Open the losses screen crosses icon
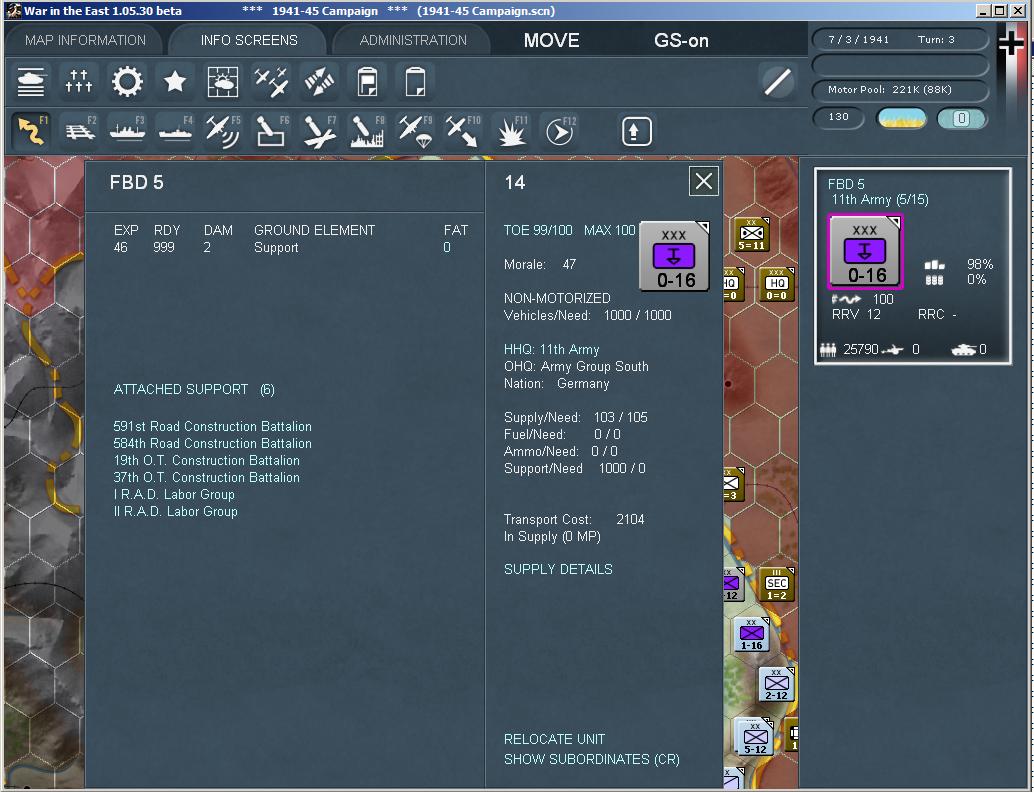 point(78,82)
